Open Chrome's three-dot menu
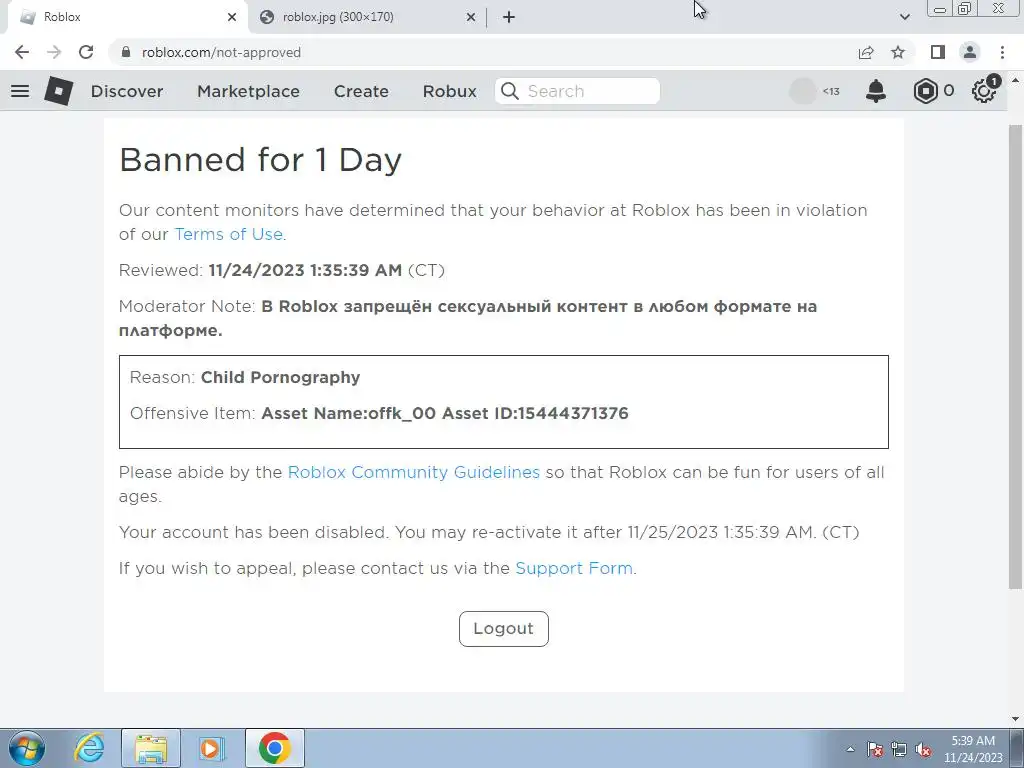The width and height of the screenshot is (1024, 768). (x=1002, y=52)
